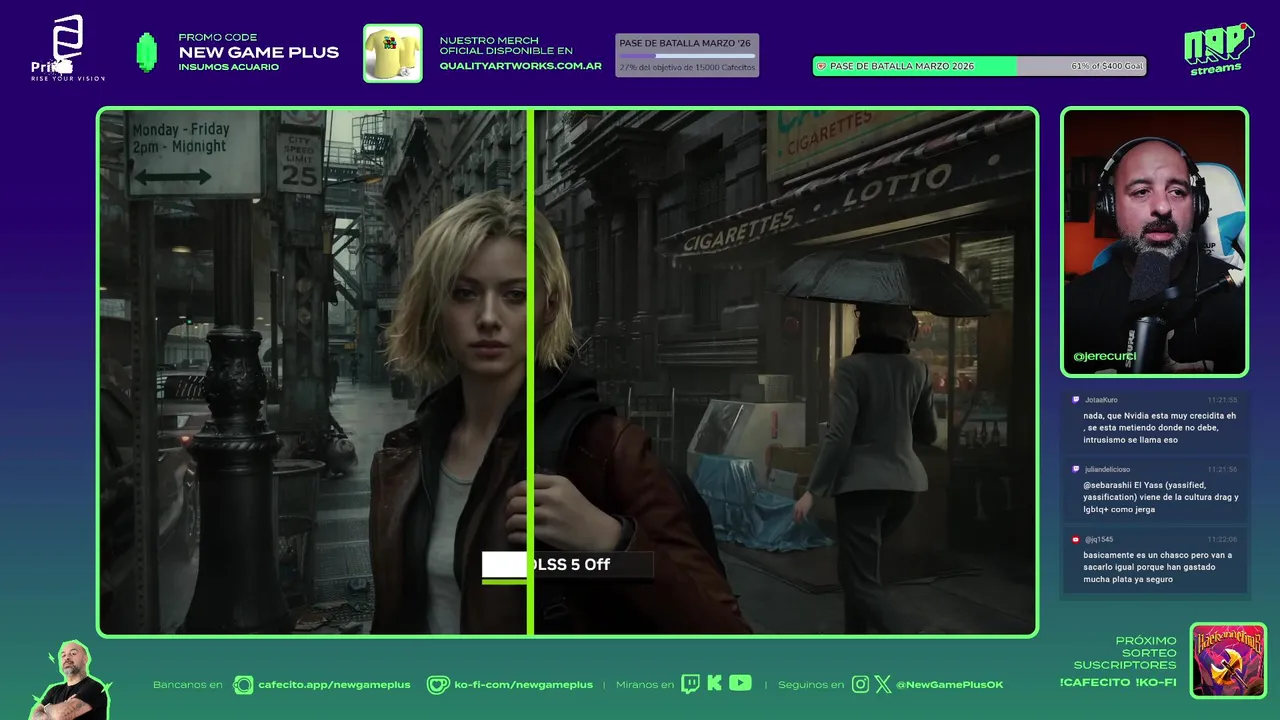The image size is (1280, 720).
Task: Click the Twitch icon in the bottom bar
Action: point(690,684)
